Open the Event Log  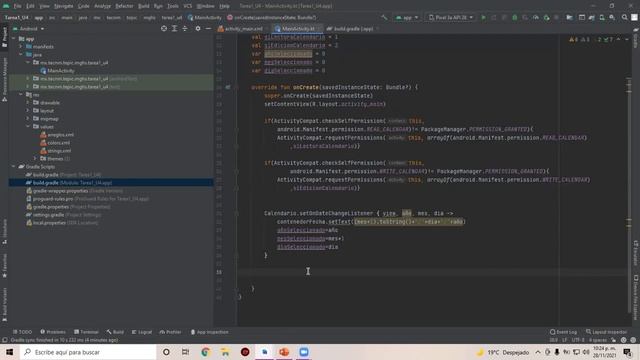pos(563,332)
